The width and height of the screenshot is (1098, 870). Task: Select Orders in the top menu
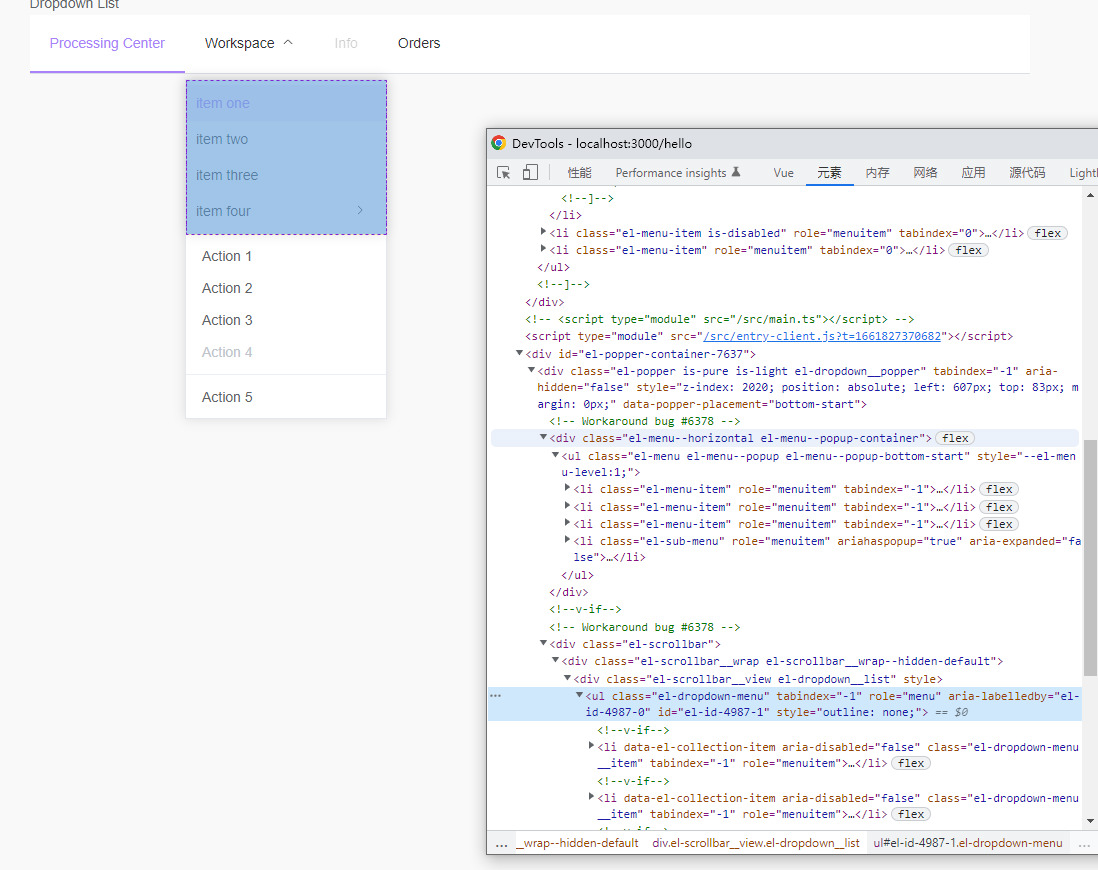(419, 43)
